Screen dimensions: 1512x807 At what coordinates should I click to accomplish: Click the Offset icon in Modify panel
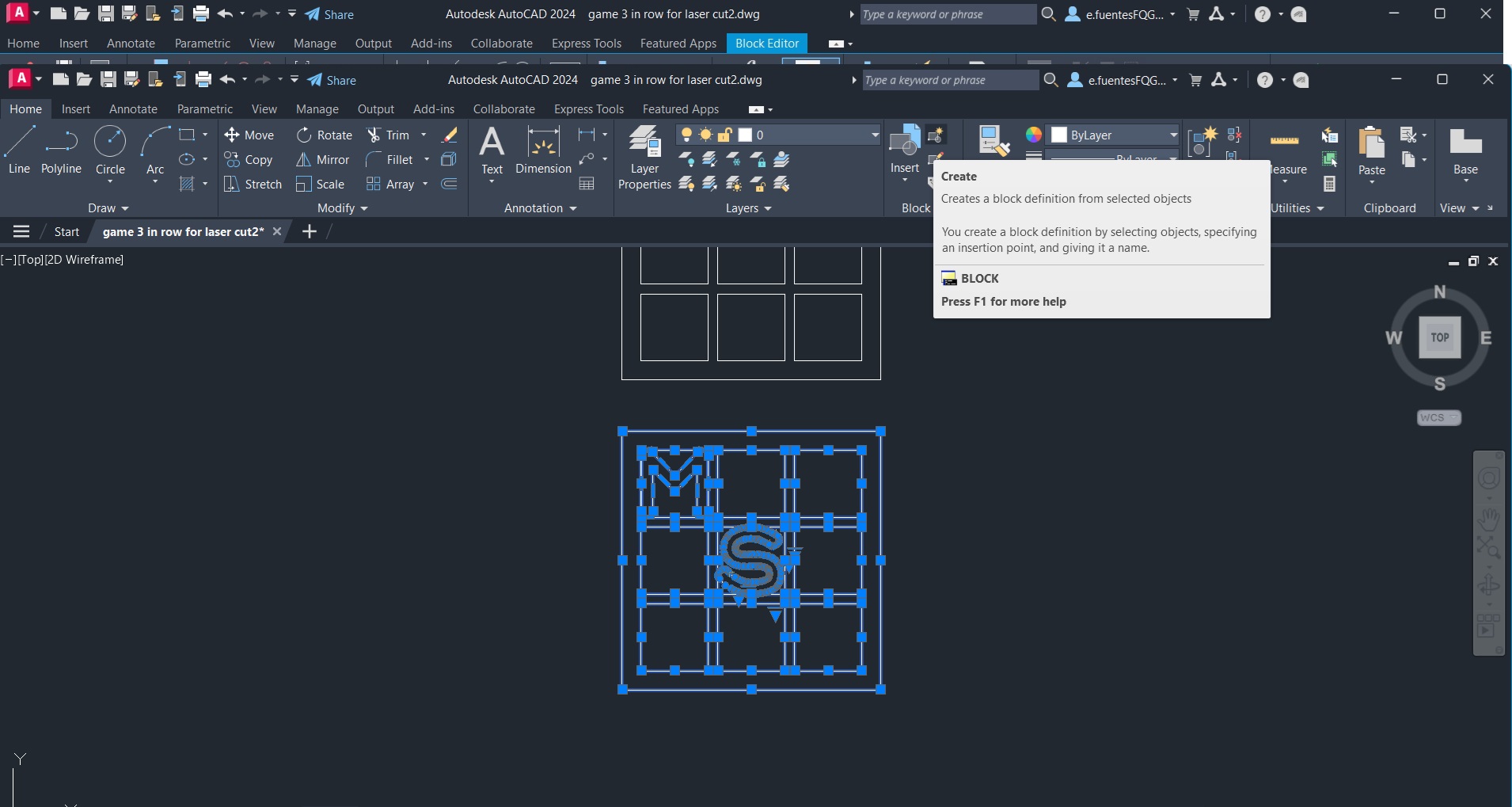click(x=449, y=184)
